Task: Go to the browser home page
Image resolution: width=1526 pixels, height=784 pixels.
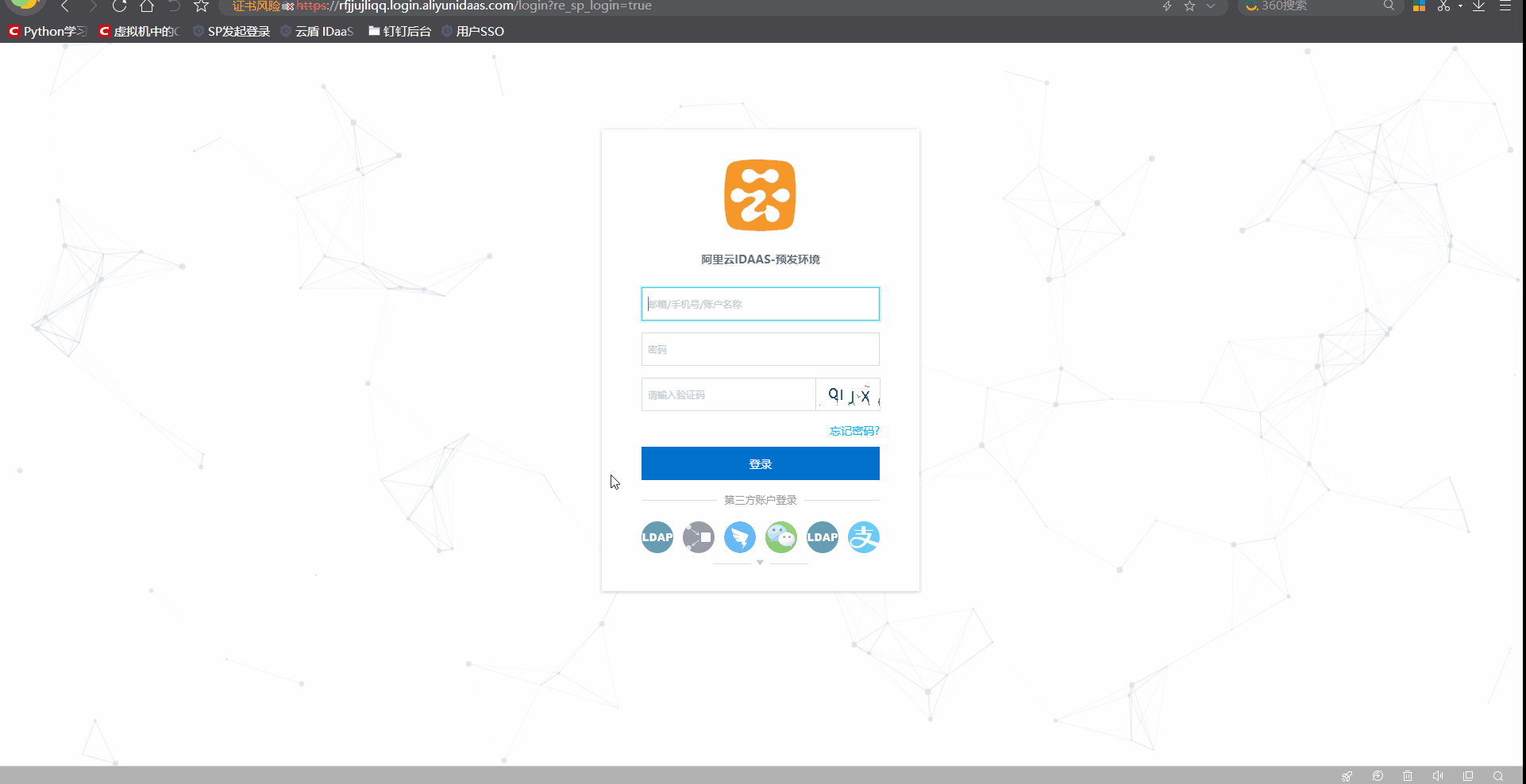Action: pyautogui.click(x=147, y=6)
